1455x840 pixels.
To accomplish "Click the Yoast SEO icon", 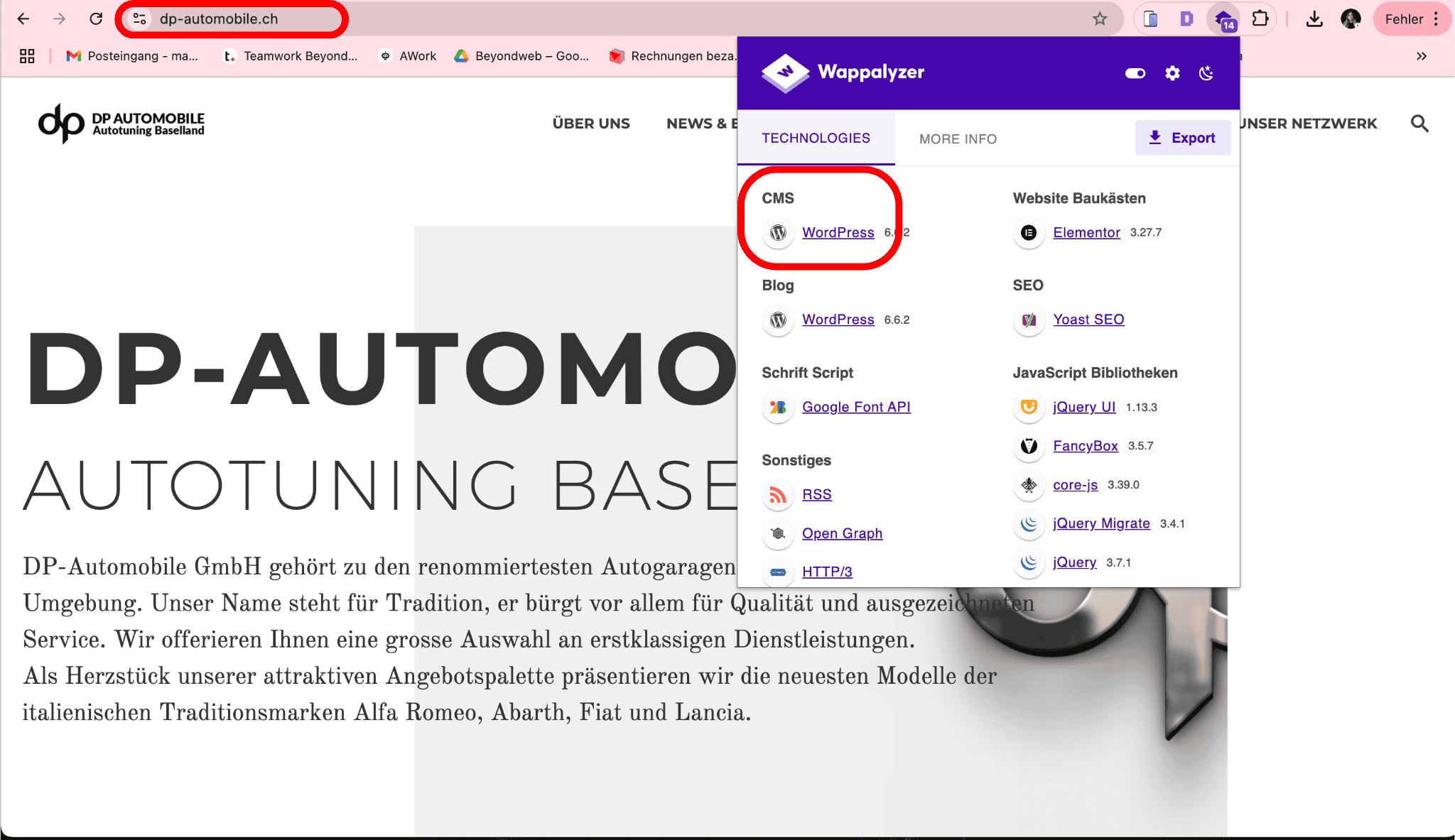I will (x=1029, y=320).
